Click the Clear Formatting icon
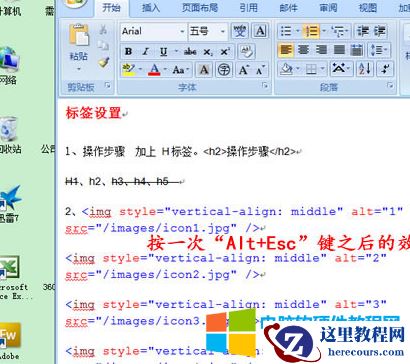 pos(247,51)
